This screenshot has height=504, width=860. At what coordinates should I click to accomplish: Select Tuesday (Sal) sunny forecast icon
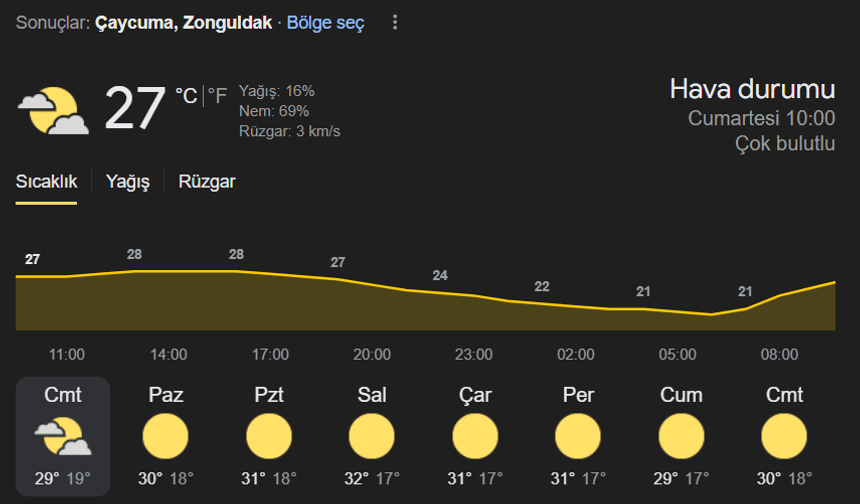[x=372, y=437]
